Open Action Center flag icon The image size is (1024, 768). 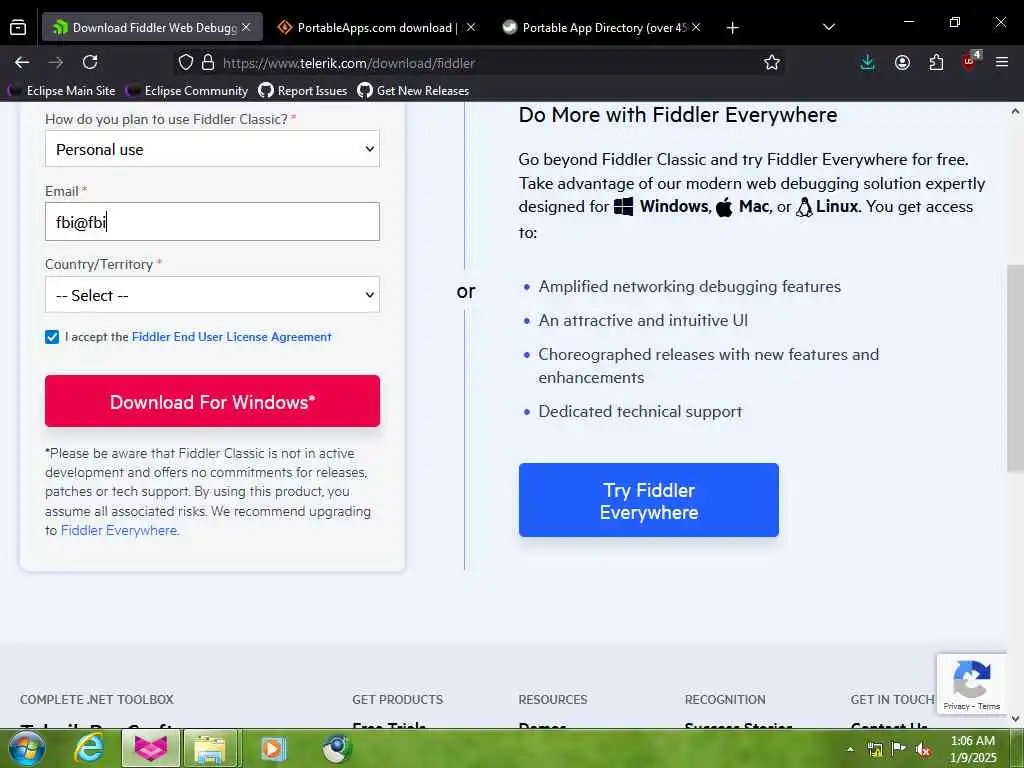point(899,749)
